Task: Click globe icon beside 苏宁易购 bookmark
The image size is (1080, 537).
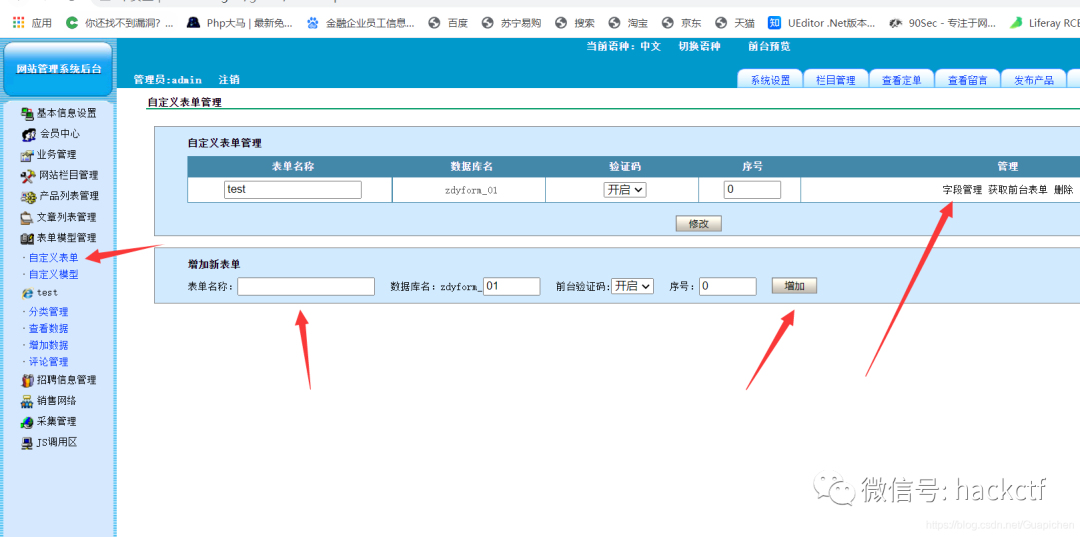Action: [x=488, y=23]
